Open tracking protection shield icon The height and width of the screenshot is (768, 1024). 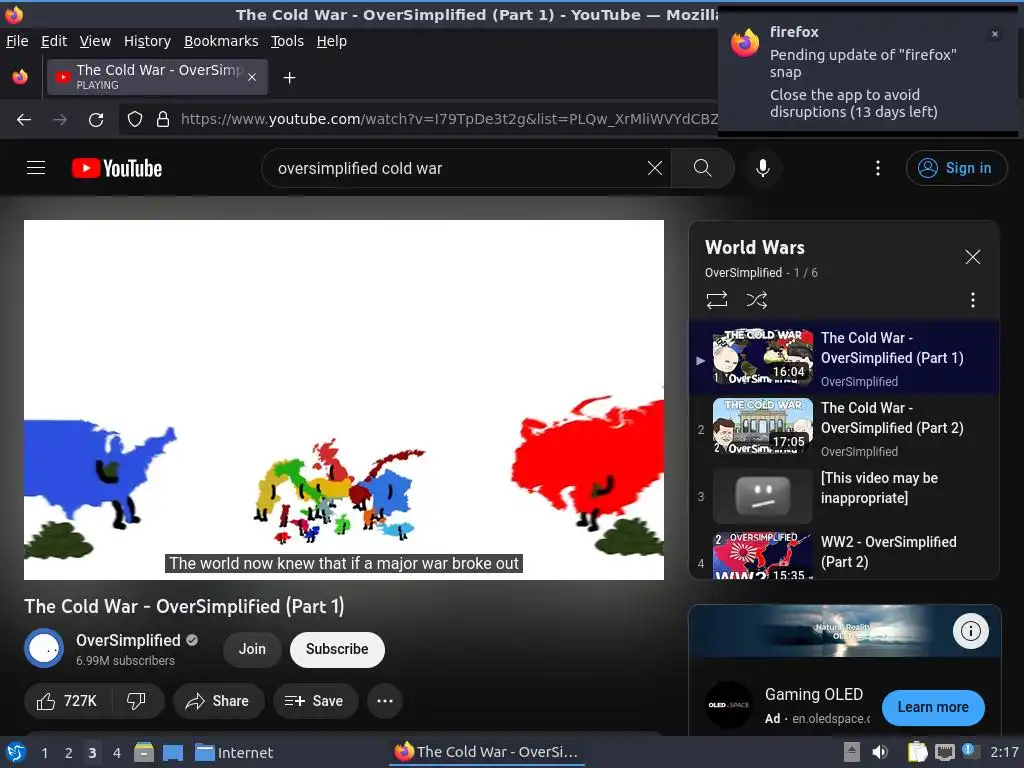[135, 120]
